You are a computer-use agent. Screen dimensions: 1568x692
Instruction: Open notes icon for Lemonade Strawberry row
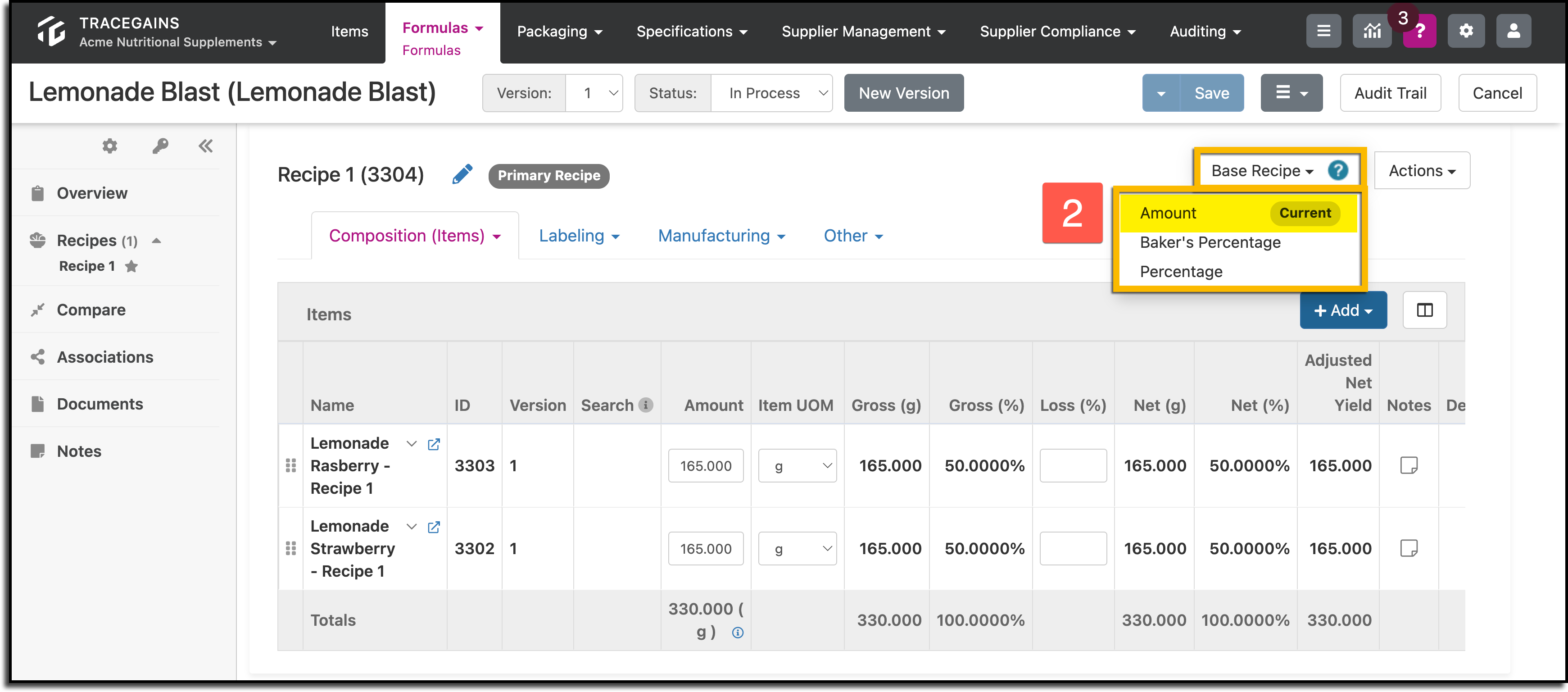(x=1409, y=548)
